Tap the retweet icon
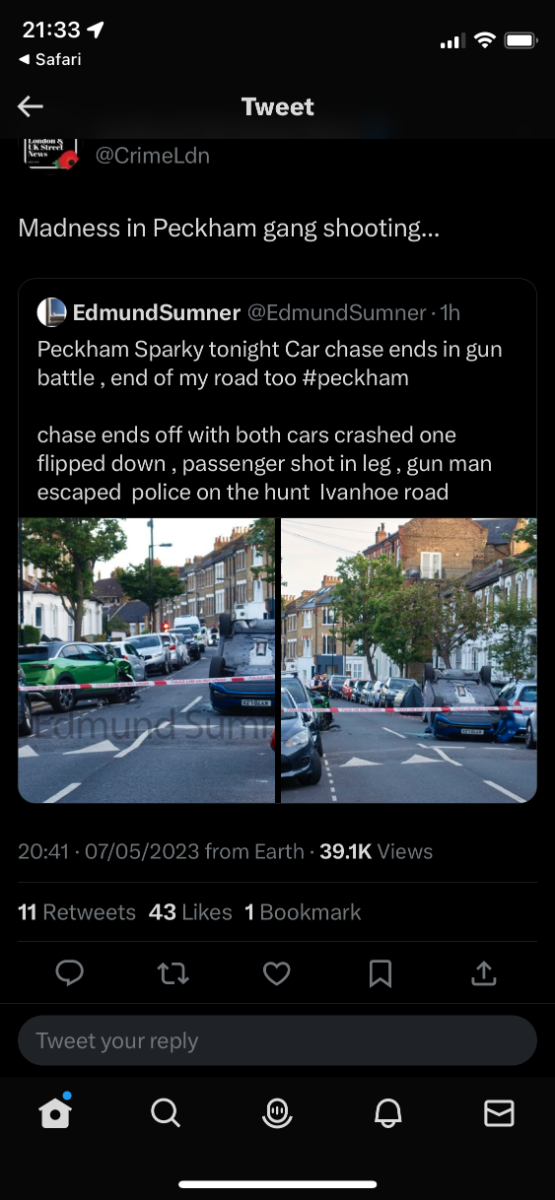555x1200 pixels. pyautogui.click(x=173, y=973)
